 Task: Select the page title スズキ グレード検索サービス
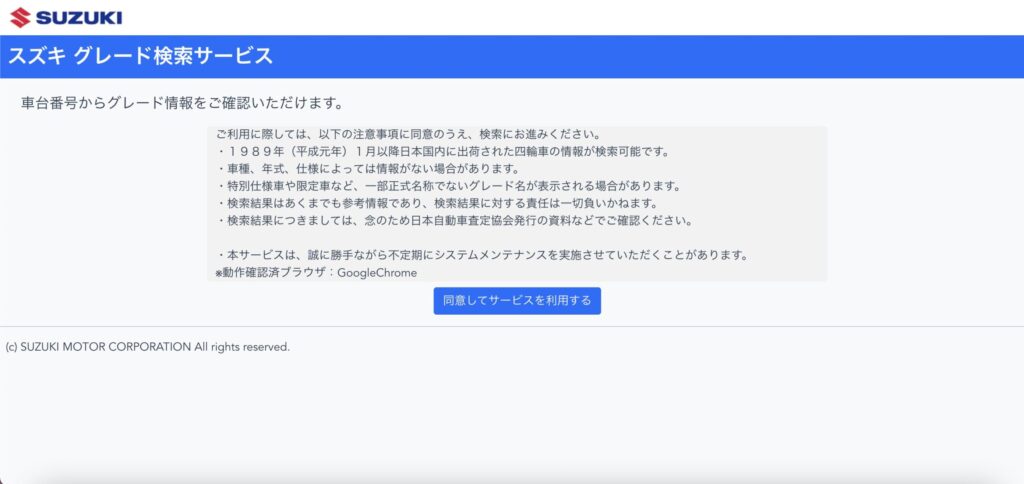coord(140,56)
